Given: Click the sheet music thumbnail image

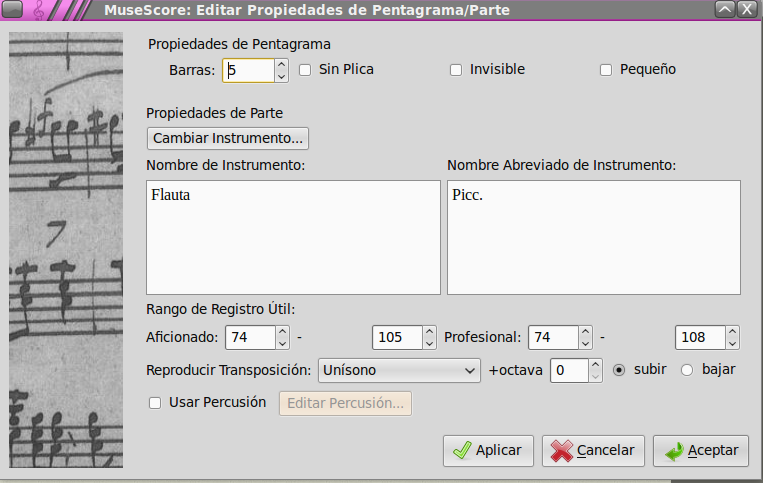Looking at the screenshot, I should [66, 250].
